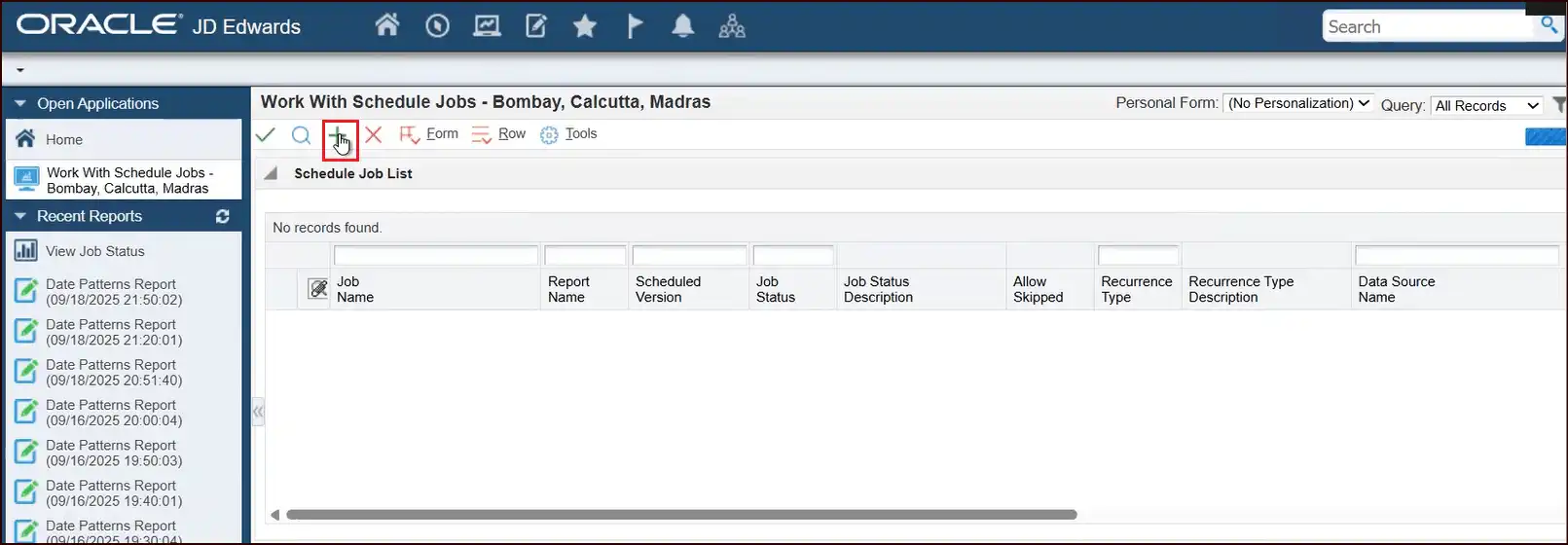Open Date Patterns Report 09/18/2025 21:50:02

coord(113,292)
